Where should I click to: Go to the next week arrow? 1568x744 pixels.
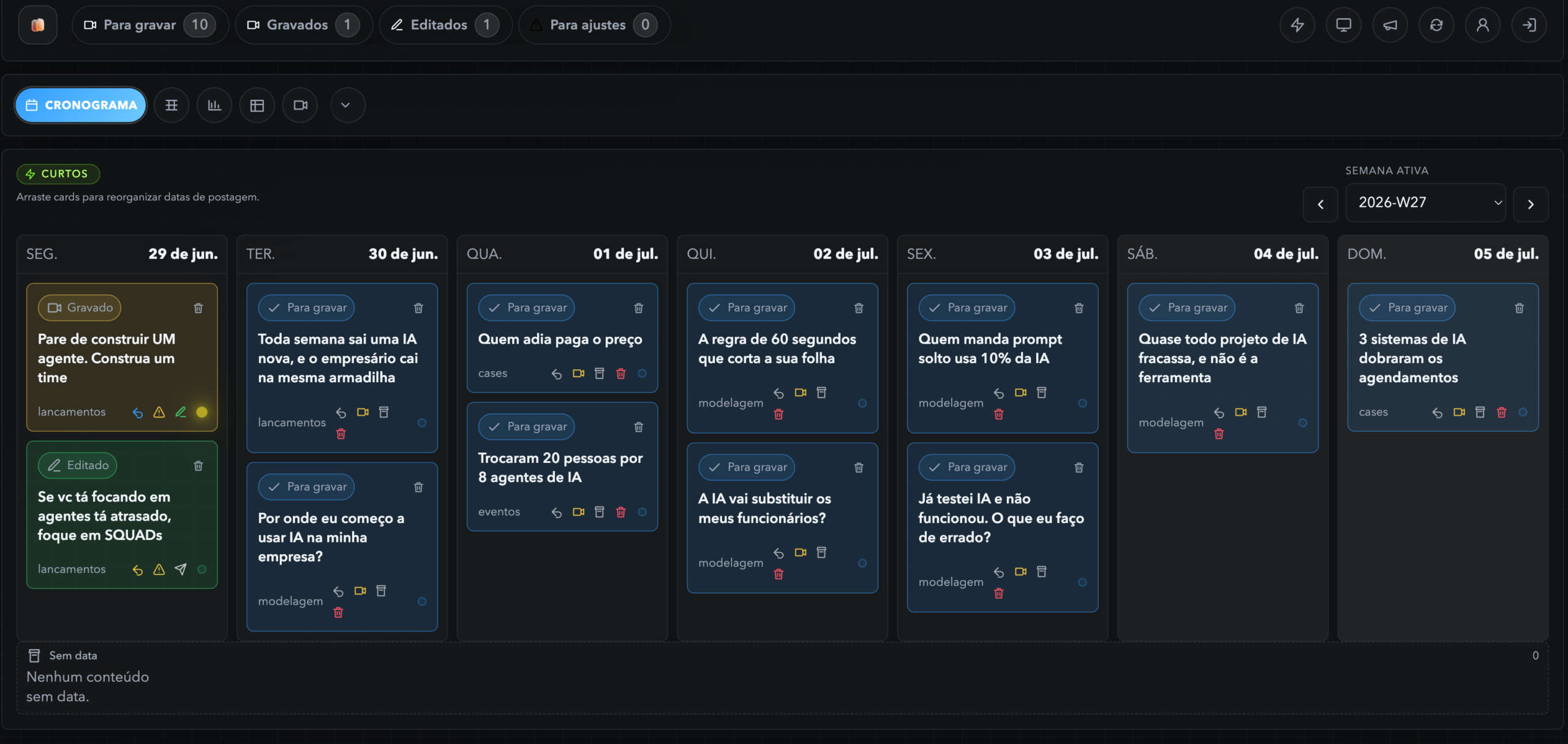[x=1530, y=204]
